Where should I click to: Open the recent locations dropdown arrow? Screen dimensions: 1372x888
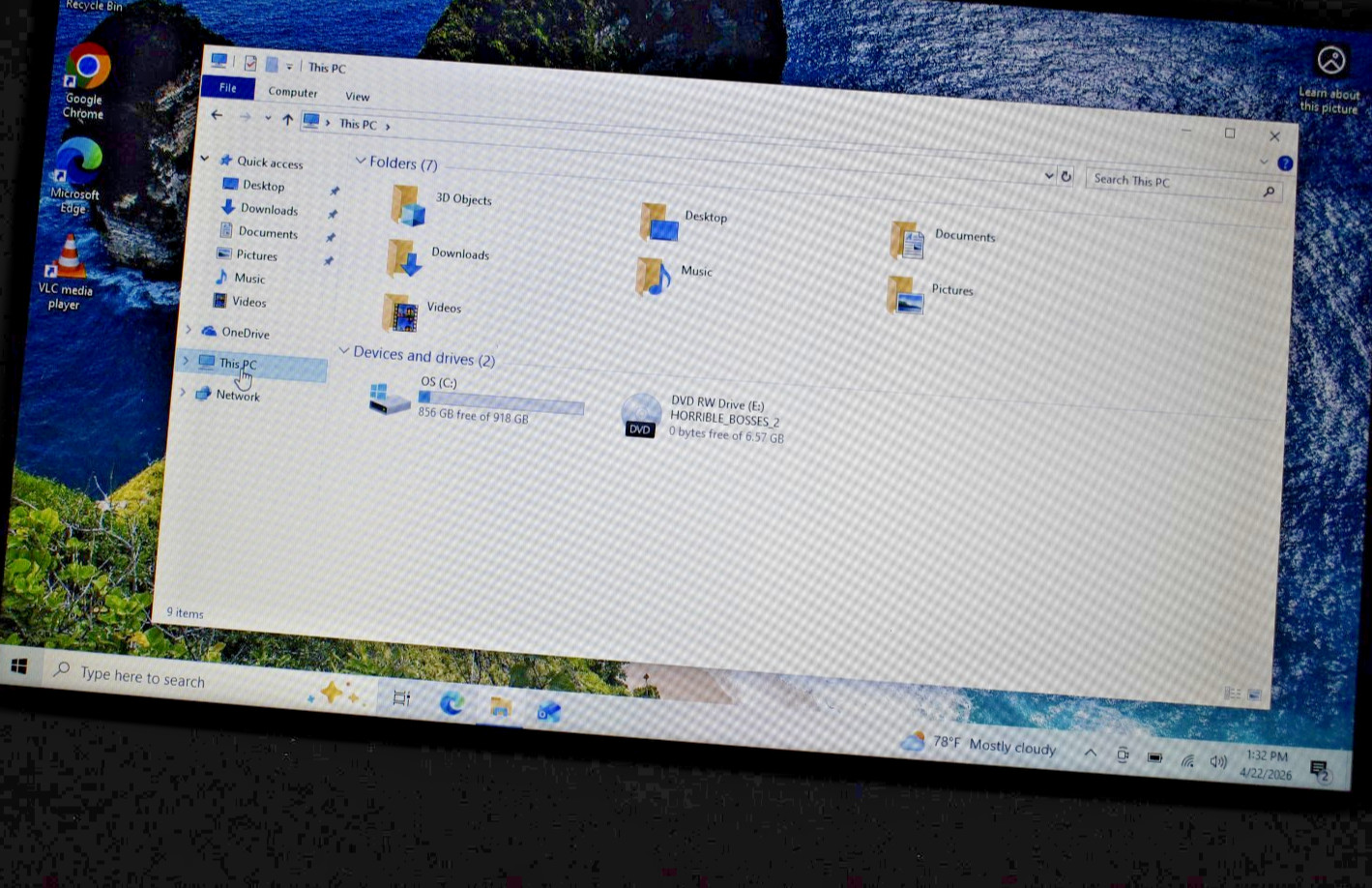point(268,118)
